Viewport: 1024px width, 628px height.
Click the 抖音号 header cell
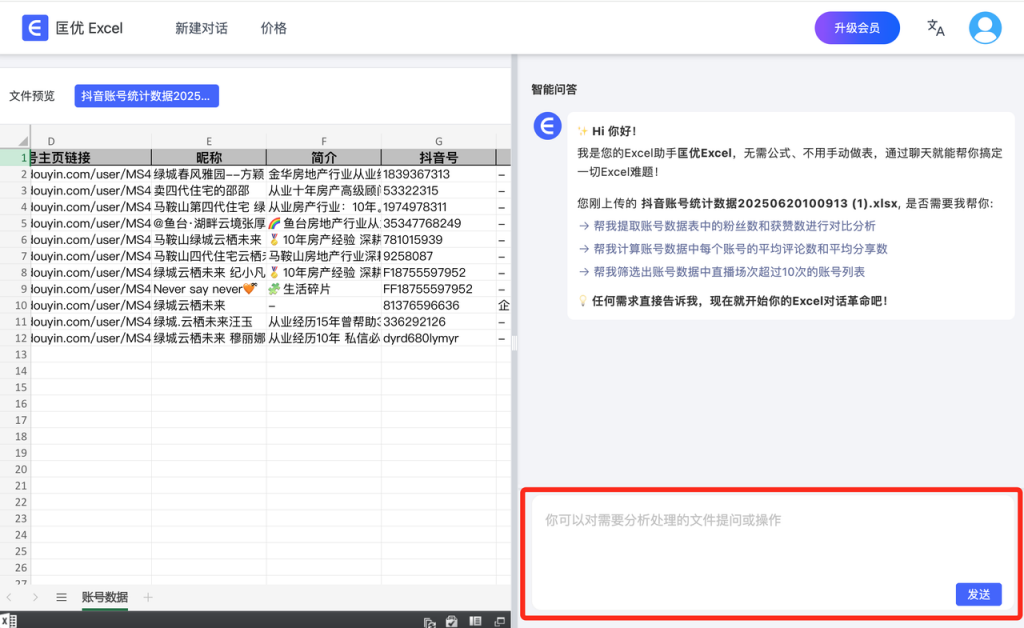(x=439, y=157)
